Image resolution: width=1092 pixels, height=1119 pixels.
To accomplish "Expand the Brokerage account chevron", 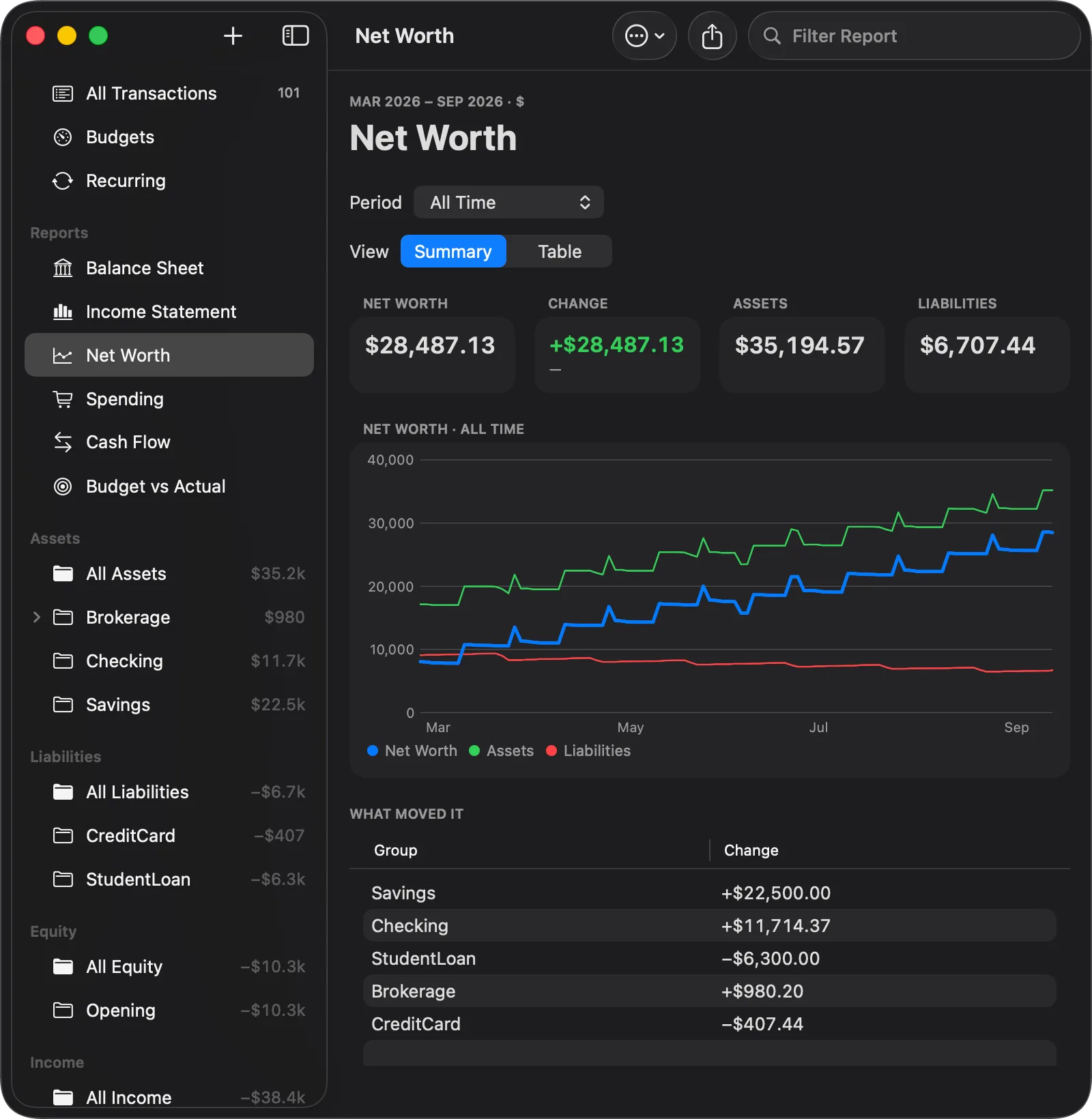I will (x=37, y=617).
